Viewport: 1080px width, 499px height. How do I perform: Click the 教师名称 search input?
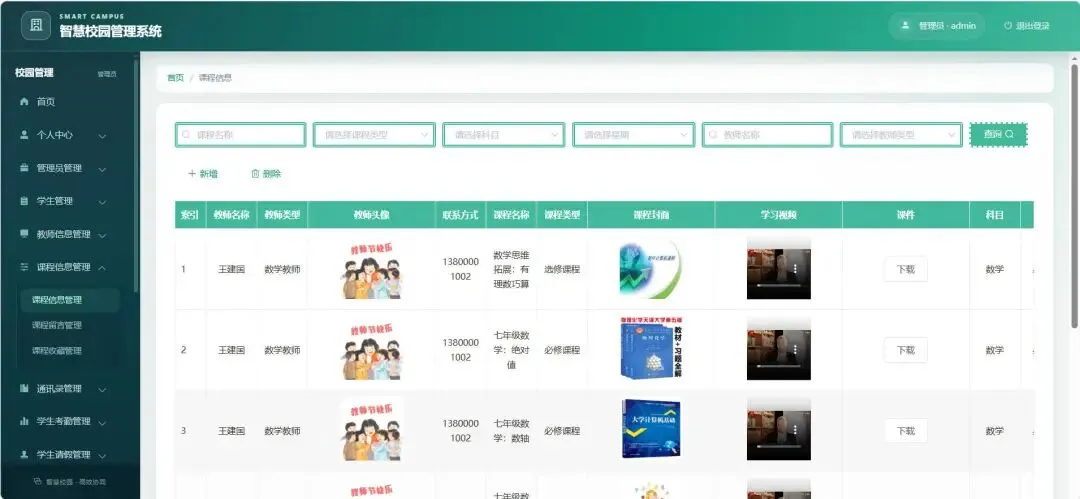coord(767,135)
